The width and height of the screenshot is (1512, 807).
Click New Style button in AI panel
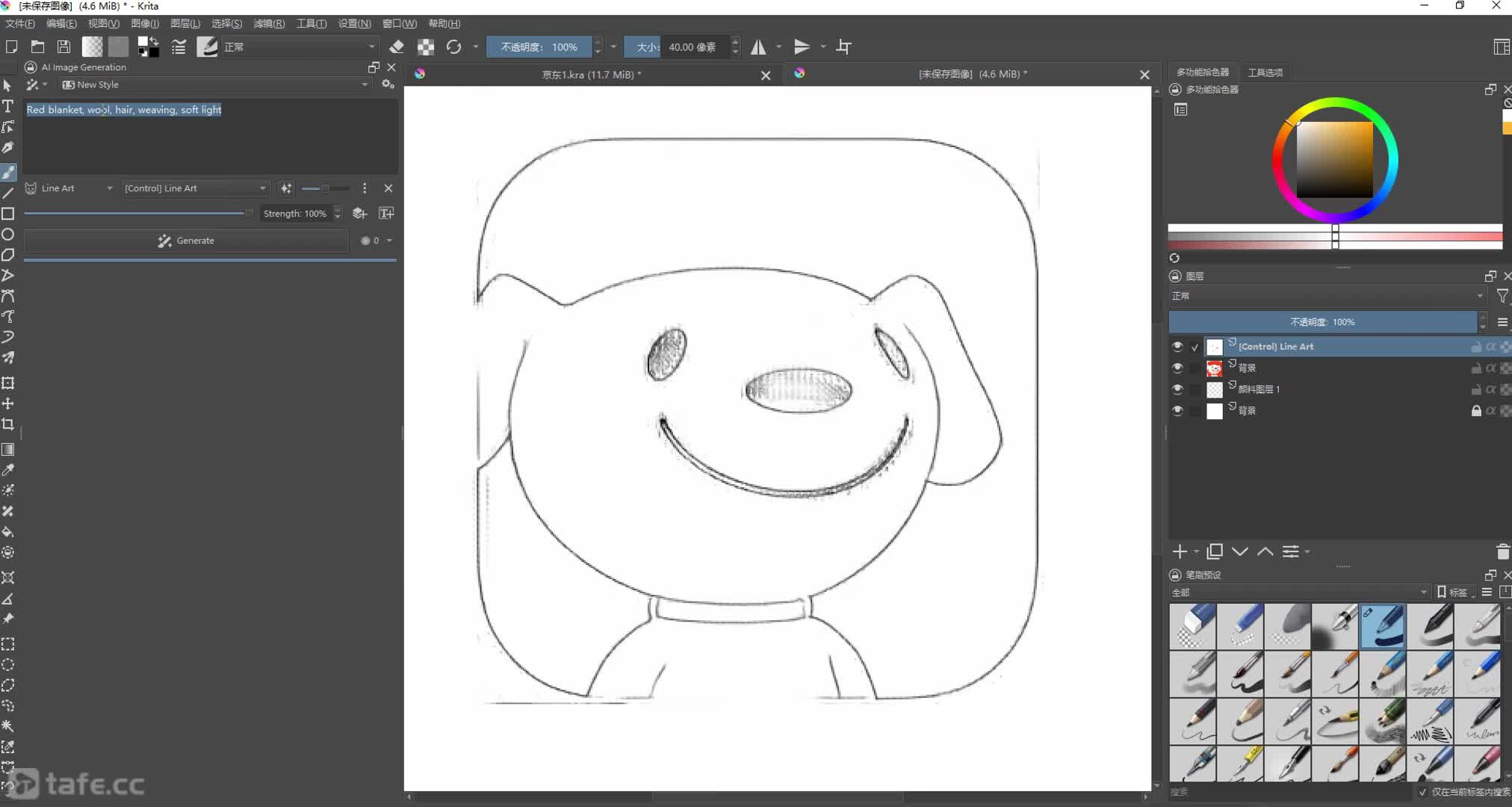(98, 84)
